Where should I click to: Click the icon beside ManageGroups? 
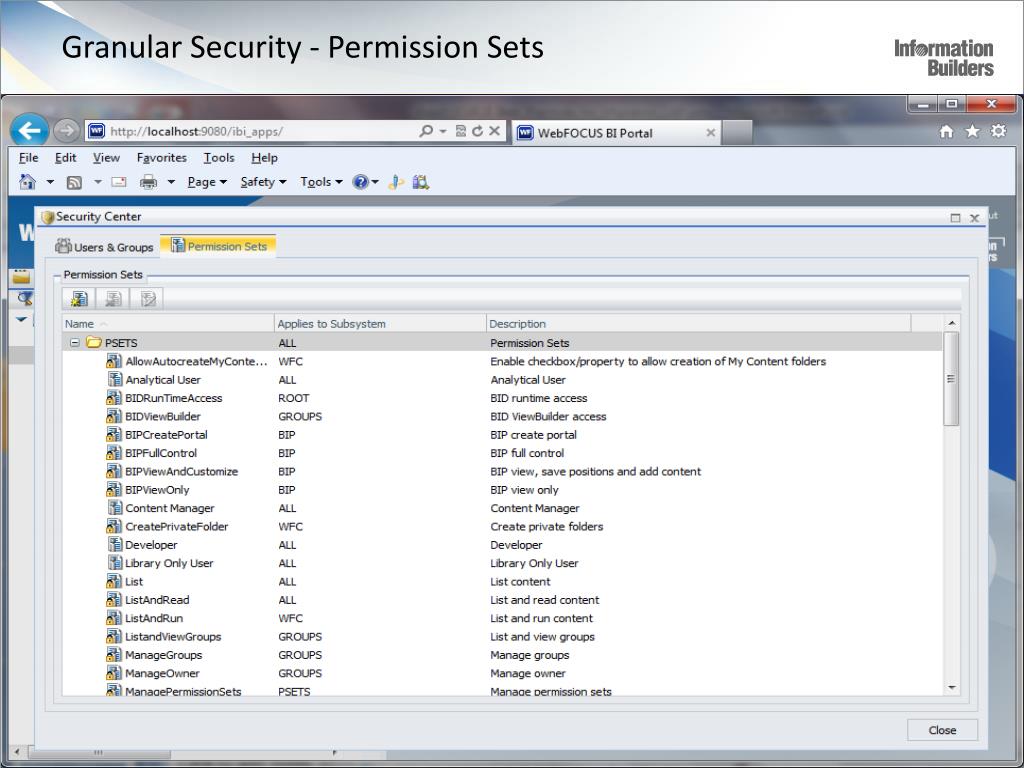pyautogui.click(x=114, y=654)
